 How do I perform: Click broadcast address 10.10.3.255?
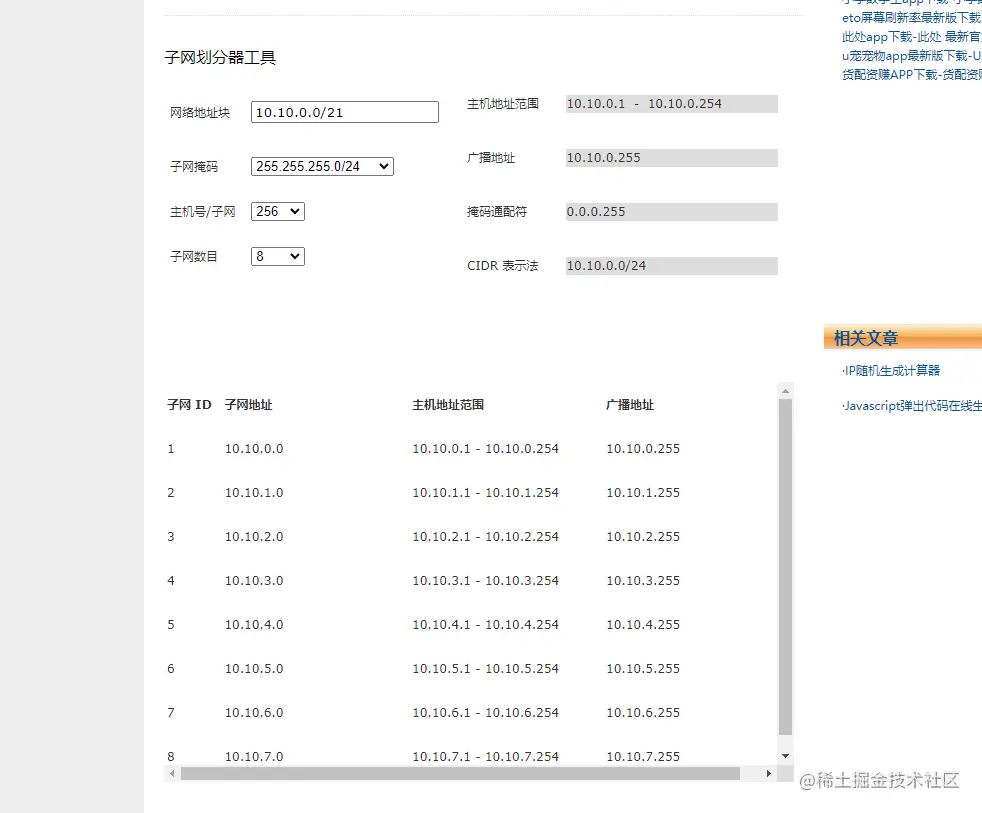point(643,581)
